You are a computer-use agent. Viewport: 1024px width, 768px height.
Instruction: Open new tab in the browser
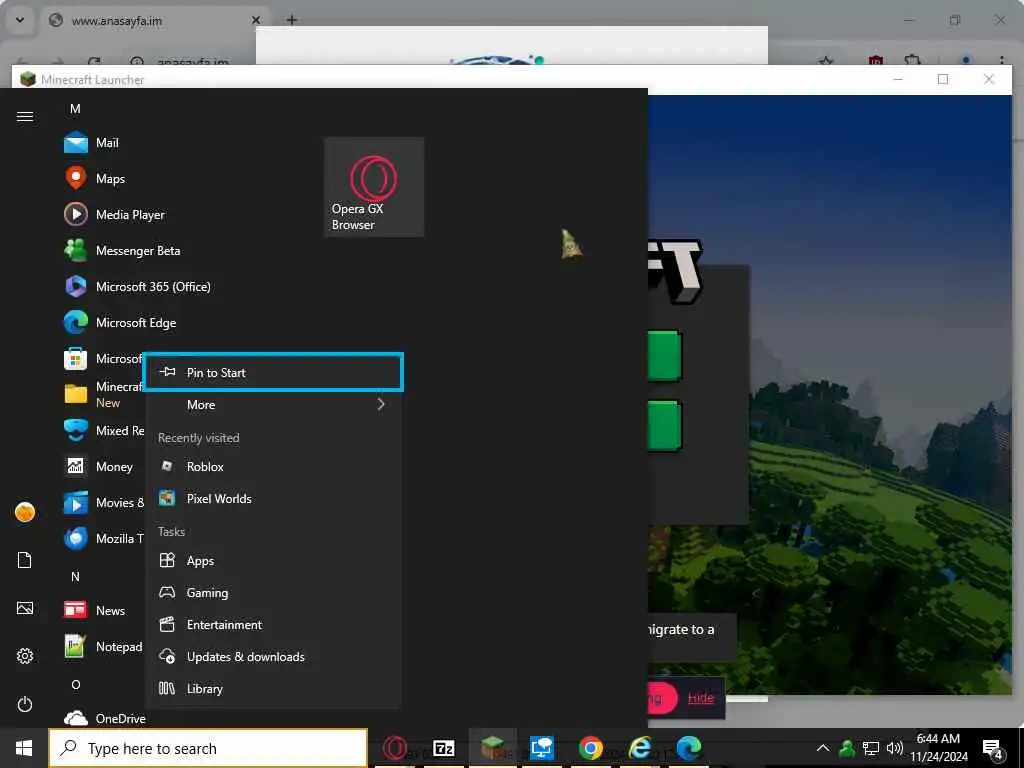coord(292,20)
